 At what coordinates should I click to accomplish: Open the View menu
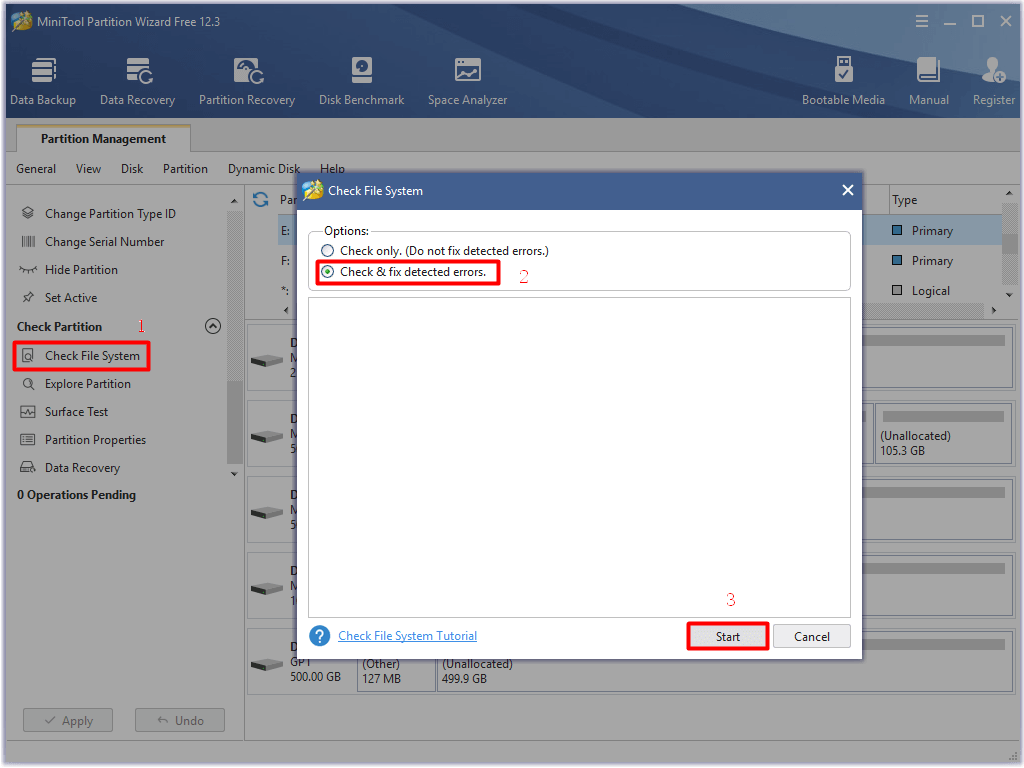[x=88, y=168]
